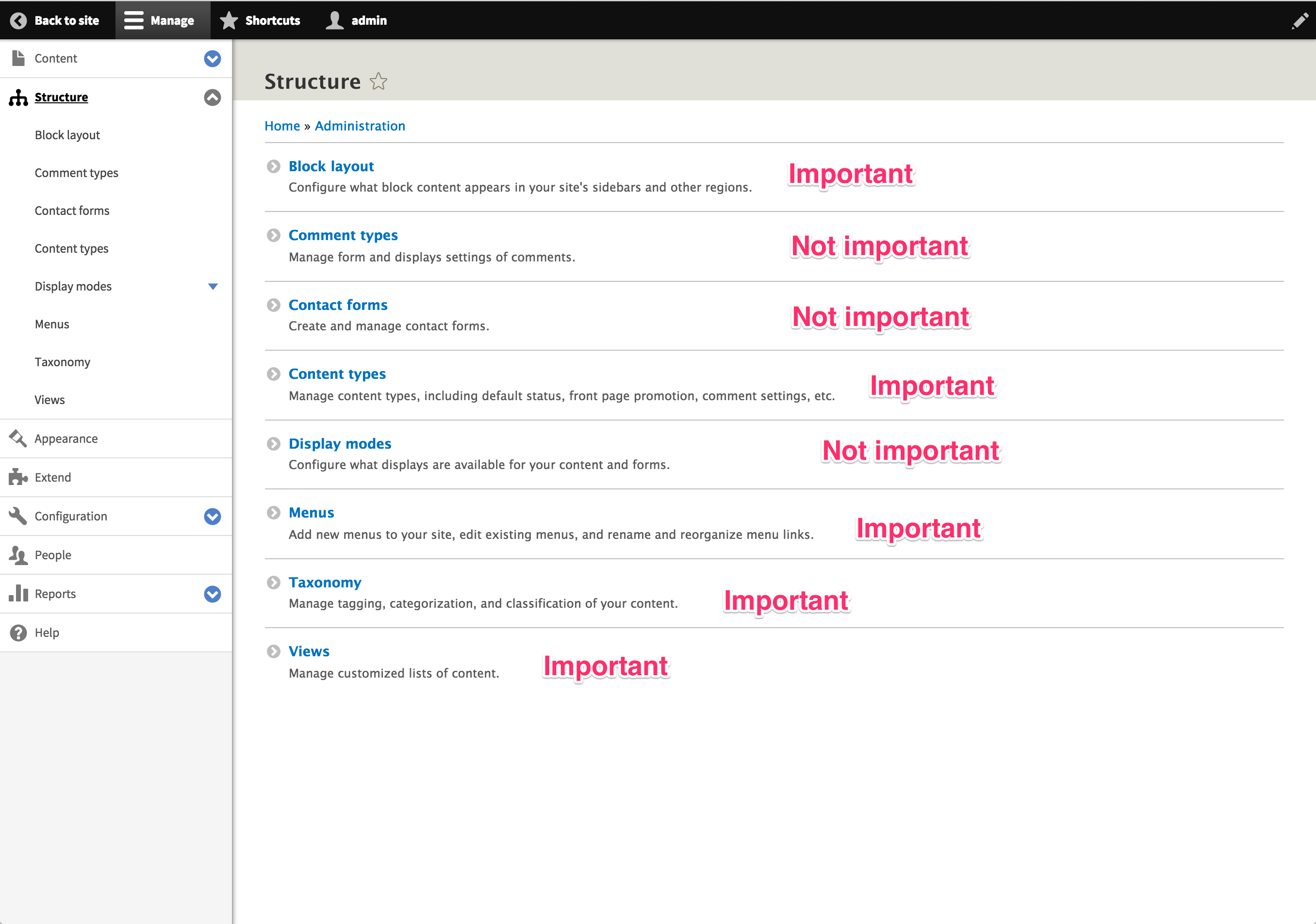
Task: Expand the Reports menu chevron
Action: click(x=213, y=594)
